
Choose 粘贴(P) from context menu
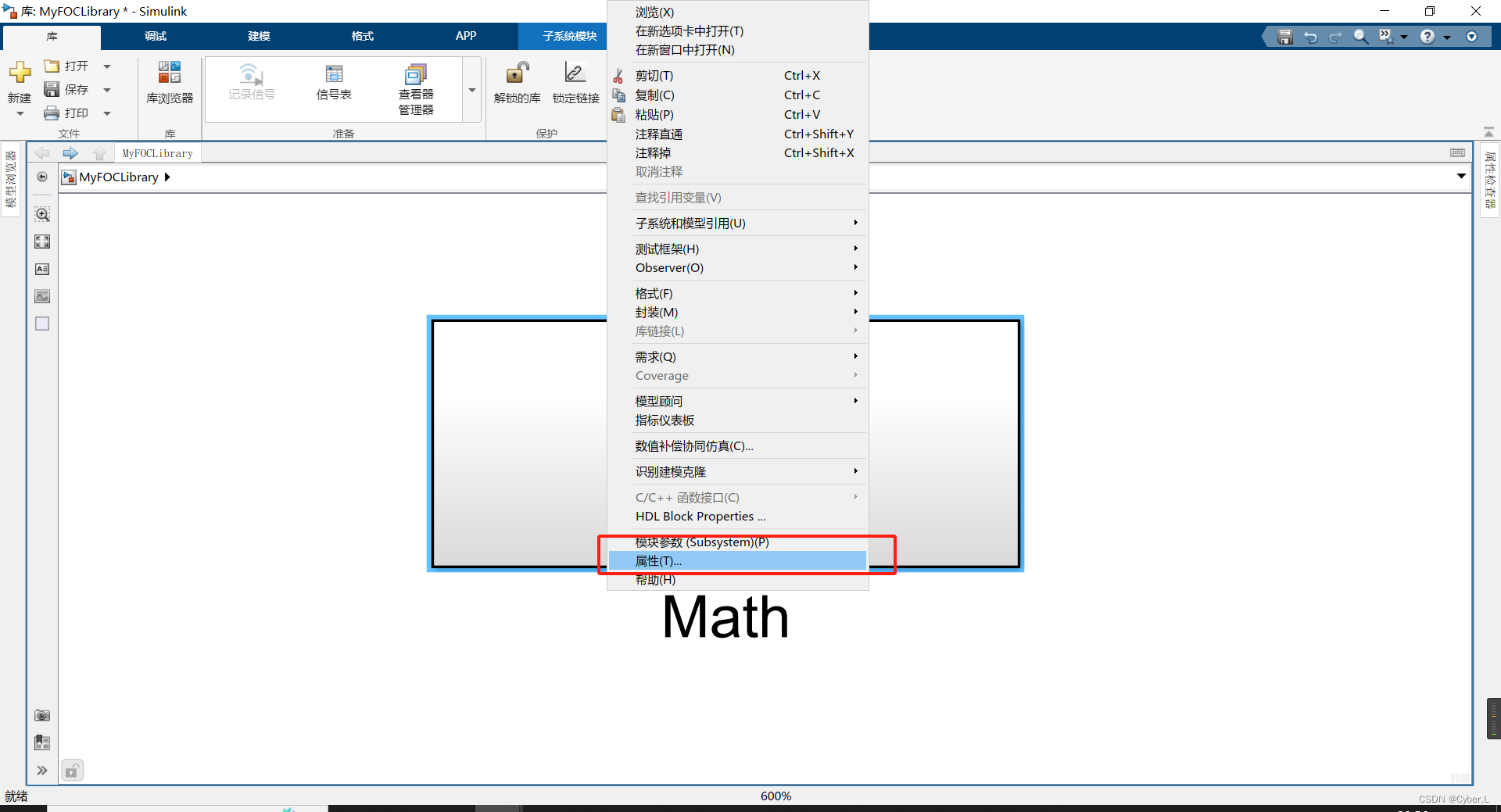(737, 115)
